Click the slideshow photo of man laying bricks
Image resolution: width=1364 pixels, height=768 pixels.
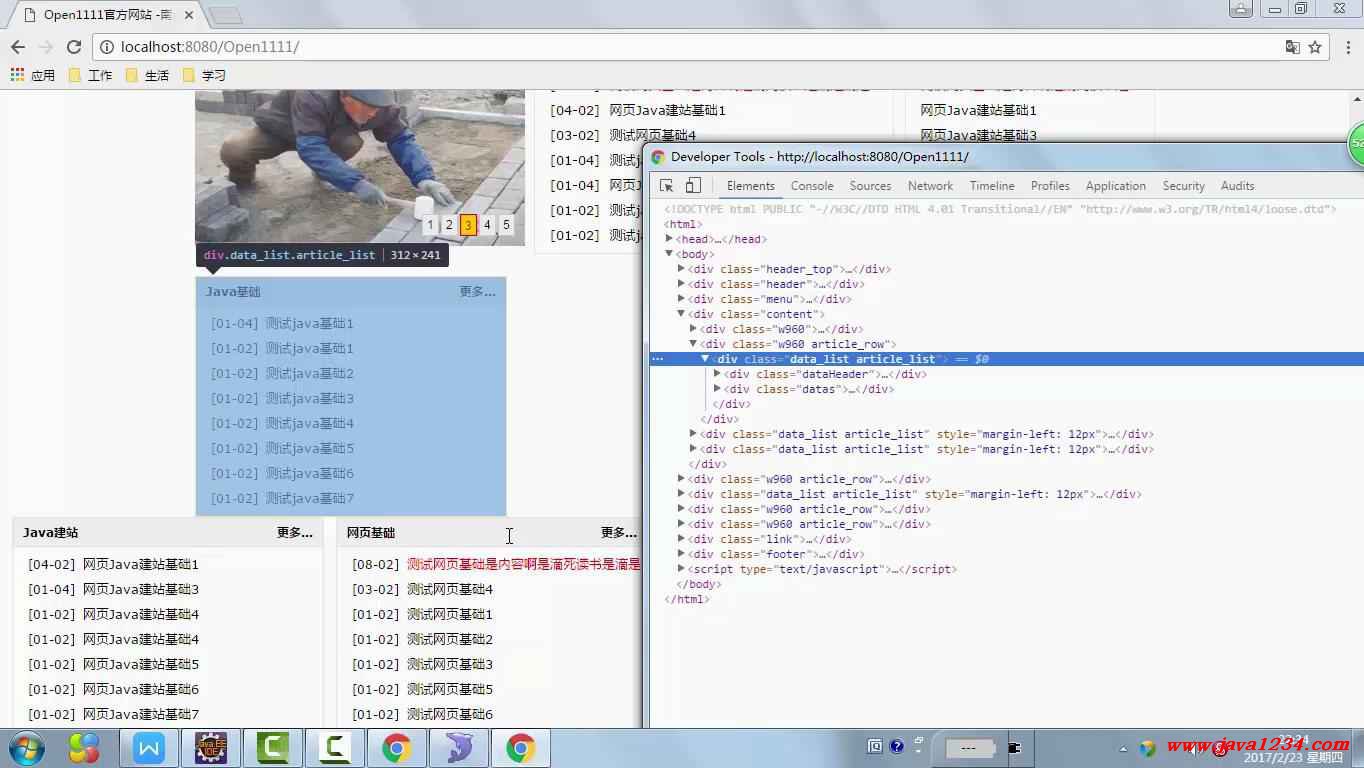click(360, 166)
